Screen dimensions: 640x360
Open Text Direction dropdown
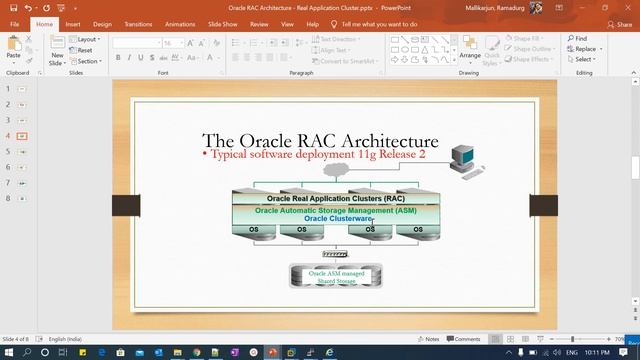pyautogui.click(x=336, y=39)
